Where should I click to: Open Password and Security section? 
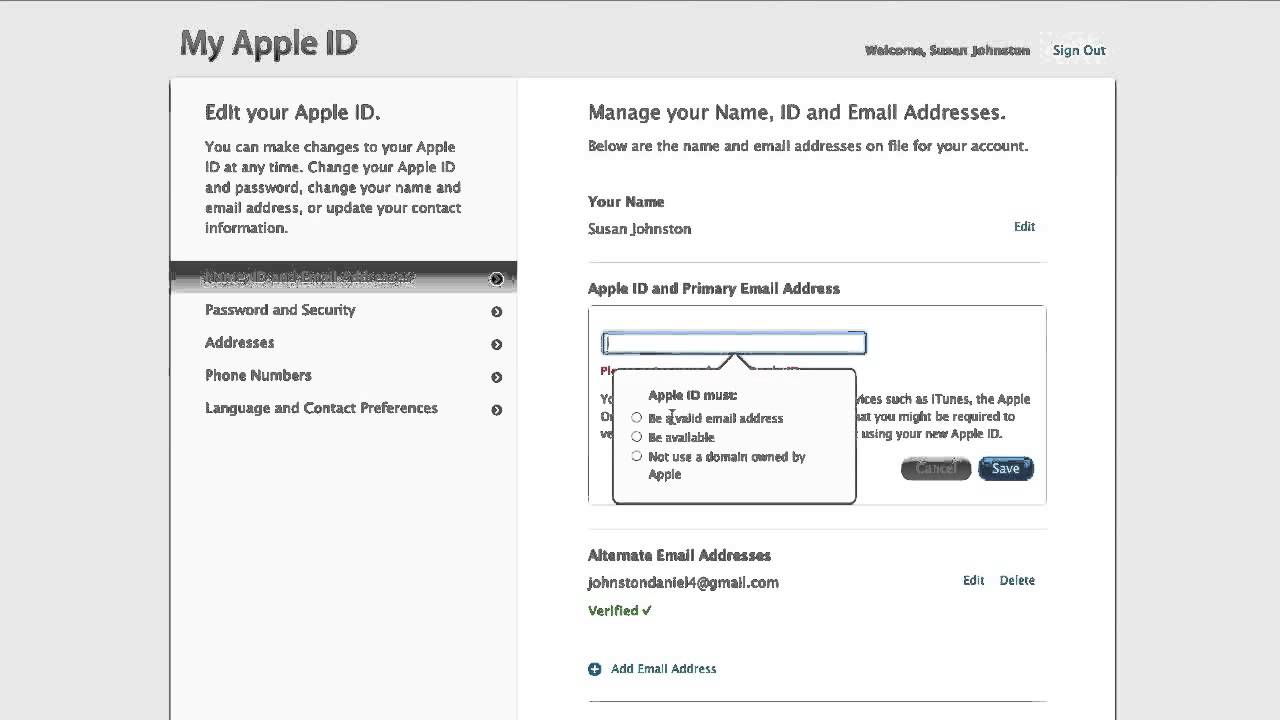tap(280, 310)
